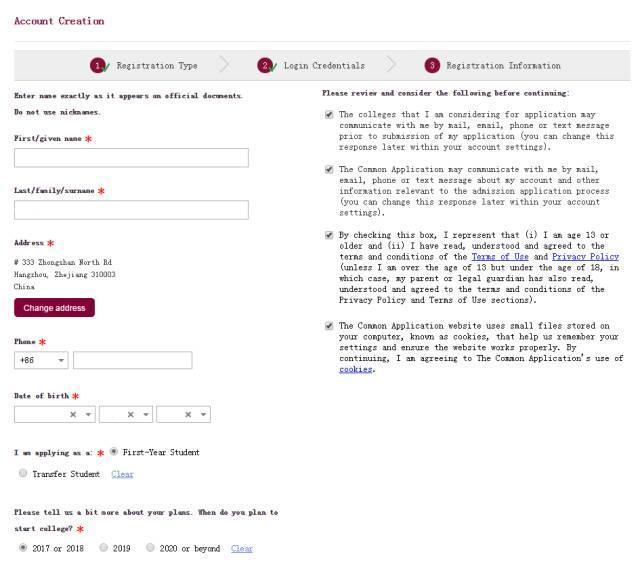Toggle the age 13 or older agreement checkbox
The width and height of the screenshot is (640, 568).
pyautogui.click(x=329, y=235)
